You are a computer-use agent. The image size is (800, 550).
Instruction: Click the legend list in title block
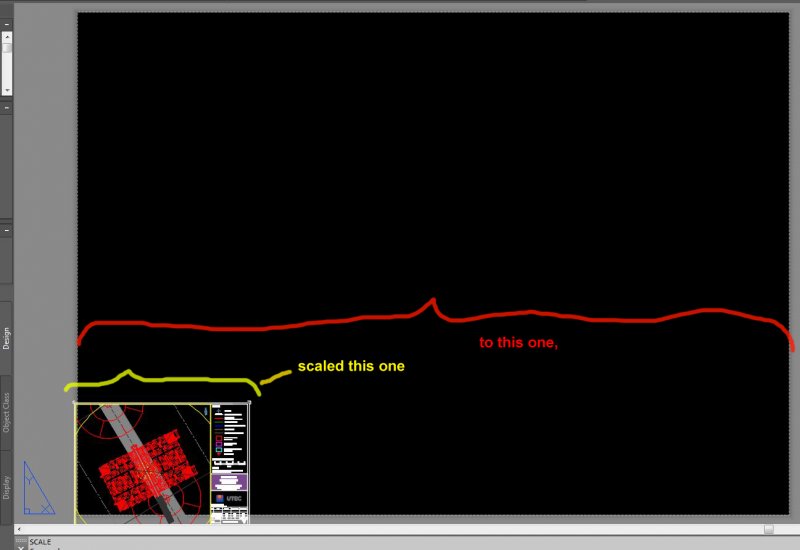pos(229,431)
